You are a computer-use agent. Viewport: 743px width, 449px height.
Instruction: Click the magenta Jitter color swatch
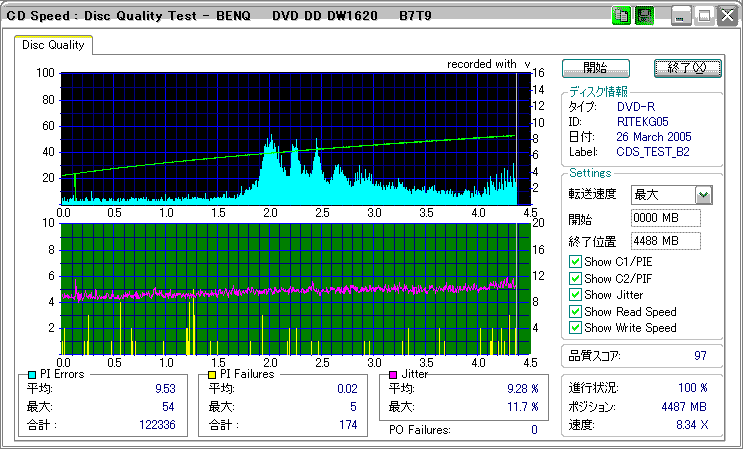pyautogui.click(x=393, y=375)
